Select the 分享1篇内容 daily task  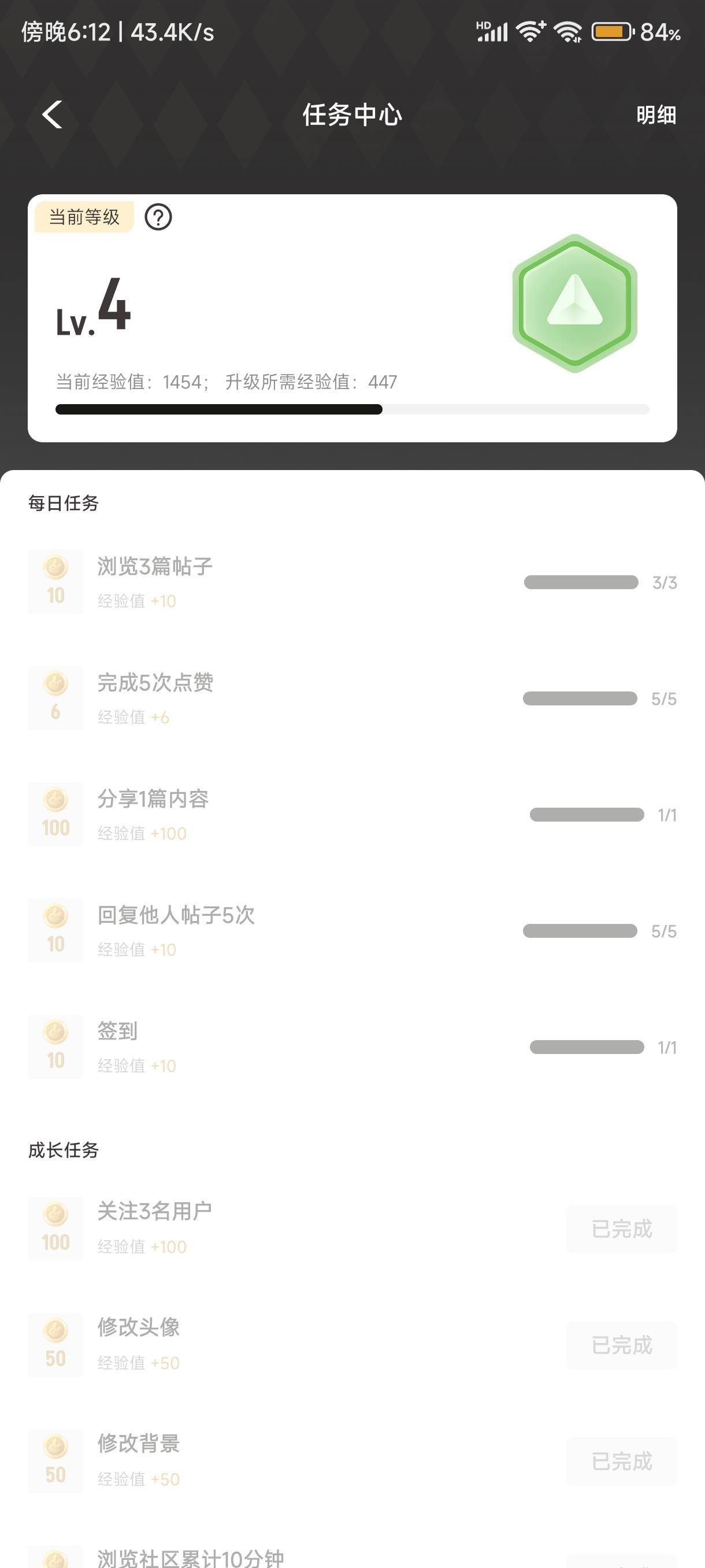[x=153, y=799]
